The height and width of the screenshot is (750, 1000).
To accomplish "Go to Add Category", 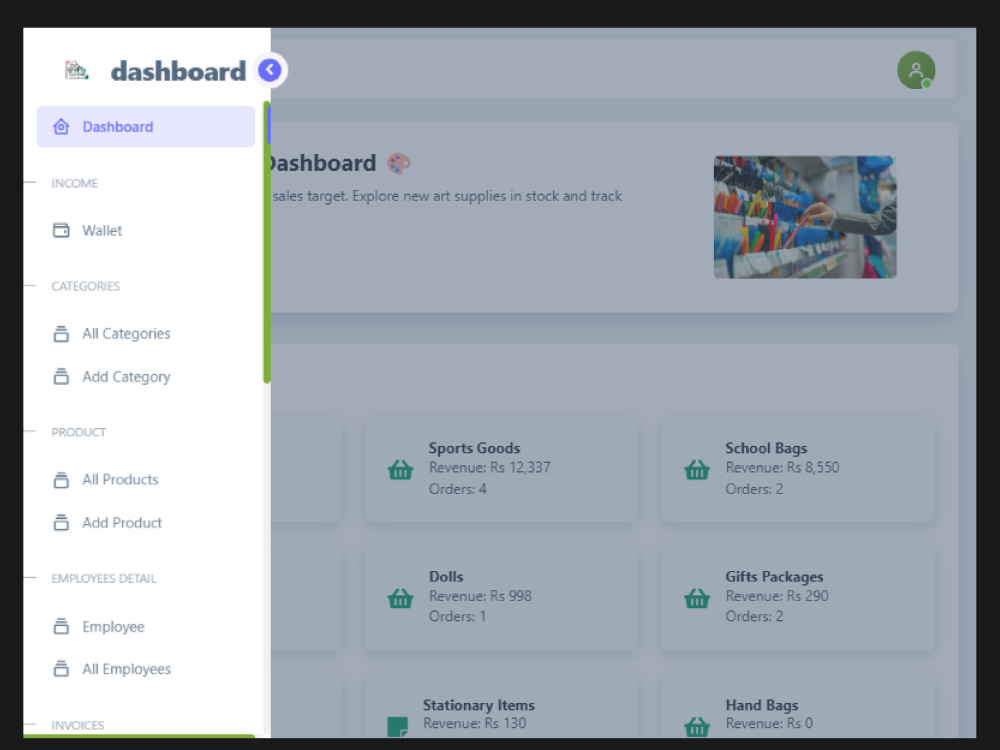I will (x=126, y=377).
